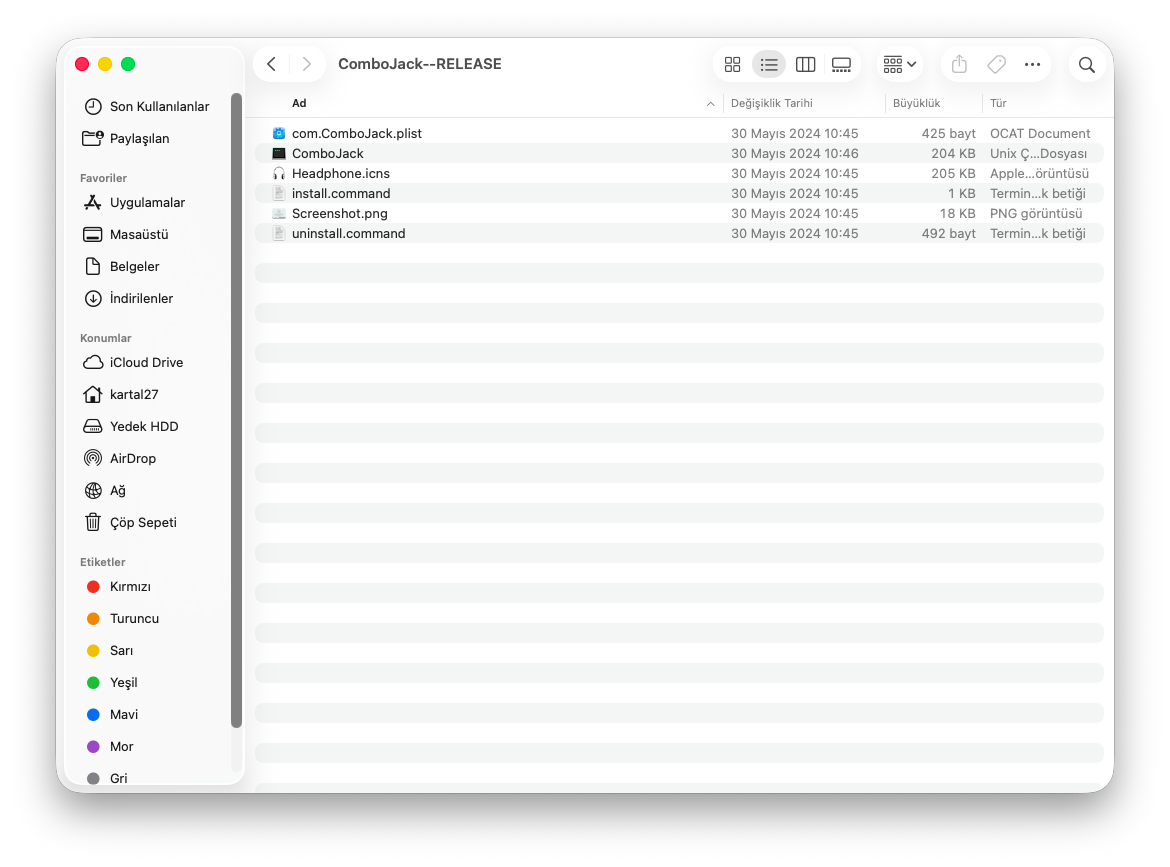The width and height of the screenshot is (1170, 867).
Task: Open the search magnifier
Action: coord(1087,65)
